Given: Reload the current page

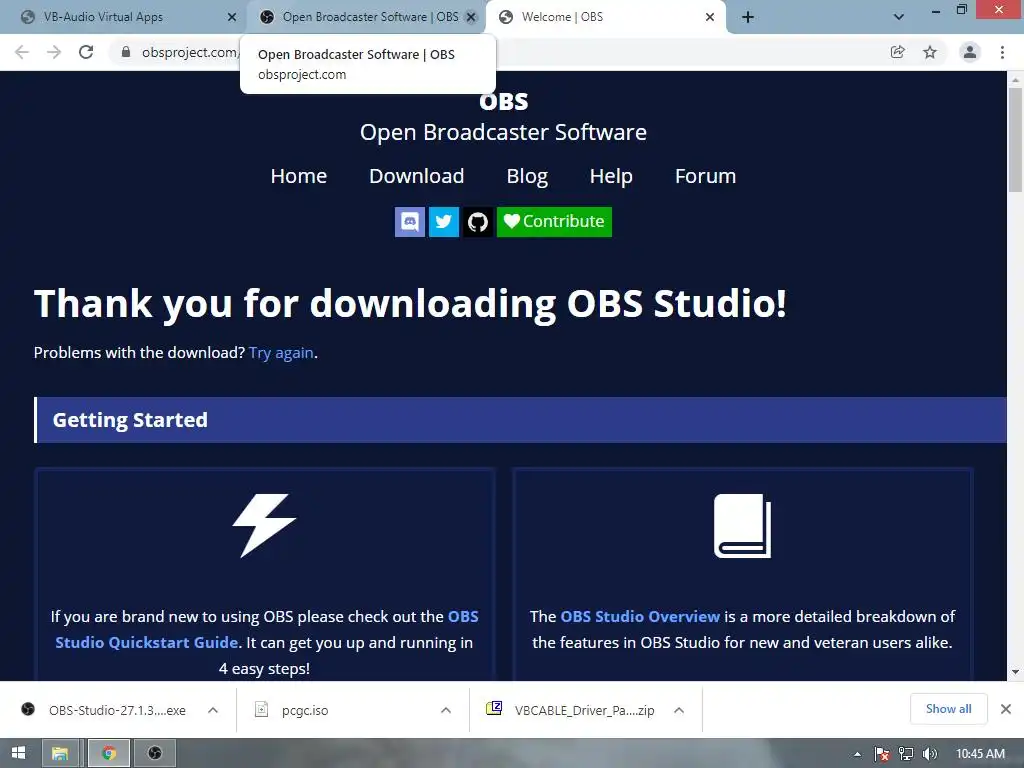Looking at the screenshot, I should click(x=86, y=52).
